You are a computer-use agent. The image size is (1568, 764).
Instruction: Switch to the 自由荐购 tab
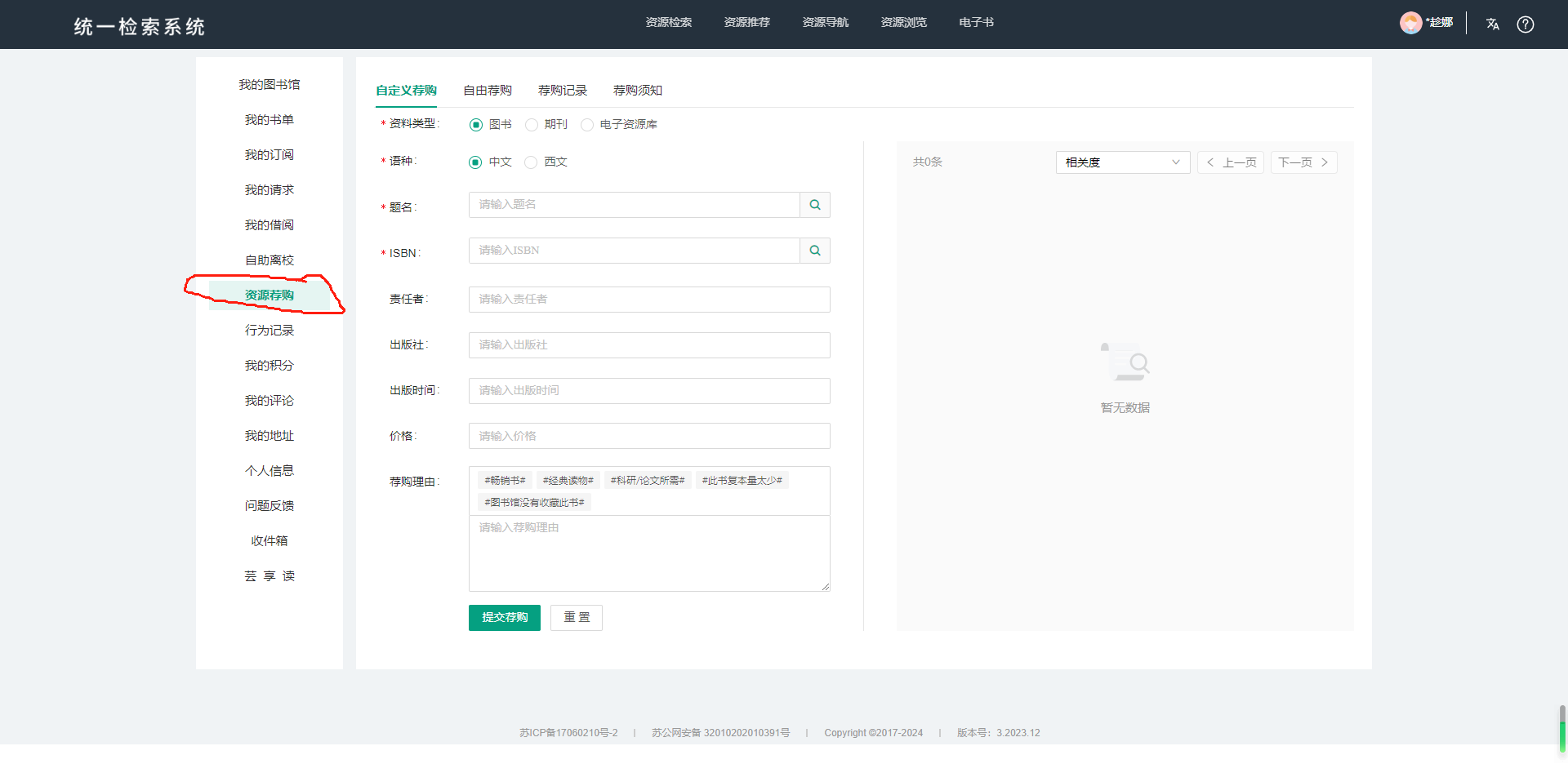[x=488, y=91]
